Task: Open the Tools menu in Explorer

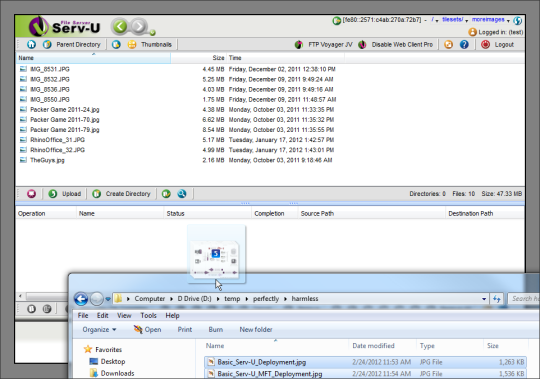Action: pyautogui.click(x=148, y=316)
